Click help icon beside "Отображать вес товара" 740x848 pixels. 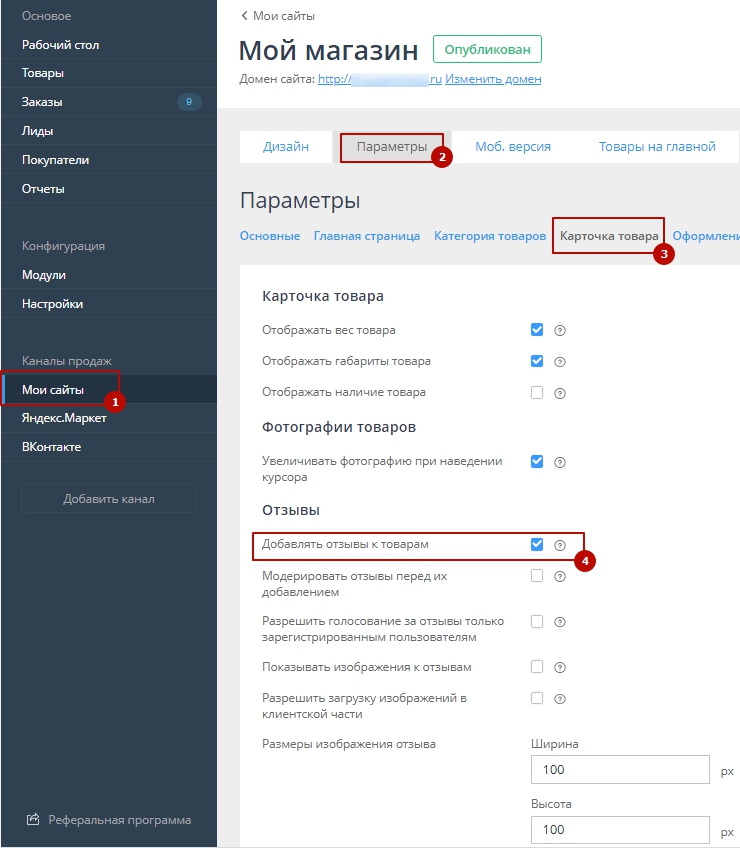point(560,331)
